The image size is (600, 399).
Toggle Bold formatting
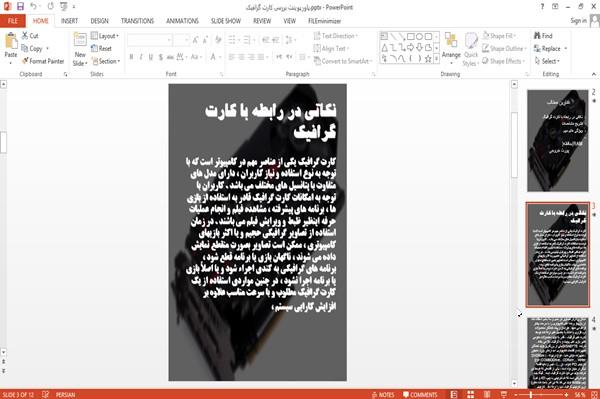131,57
